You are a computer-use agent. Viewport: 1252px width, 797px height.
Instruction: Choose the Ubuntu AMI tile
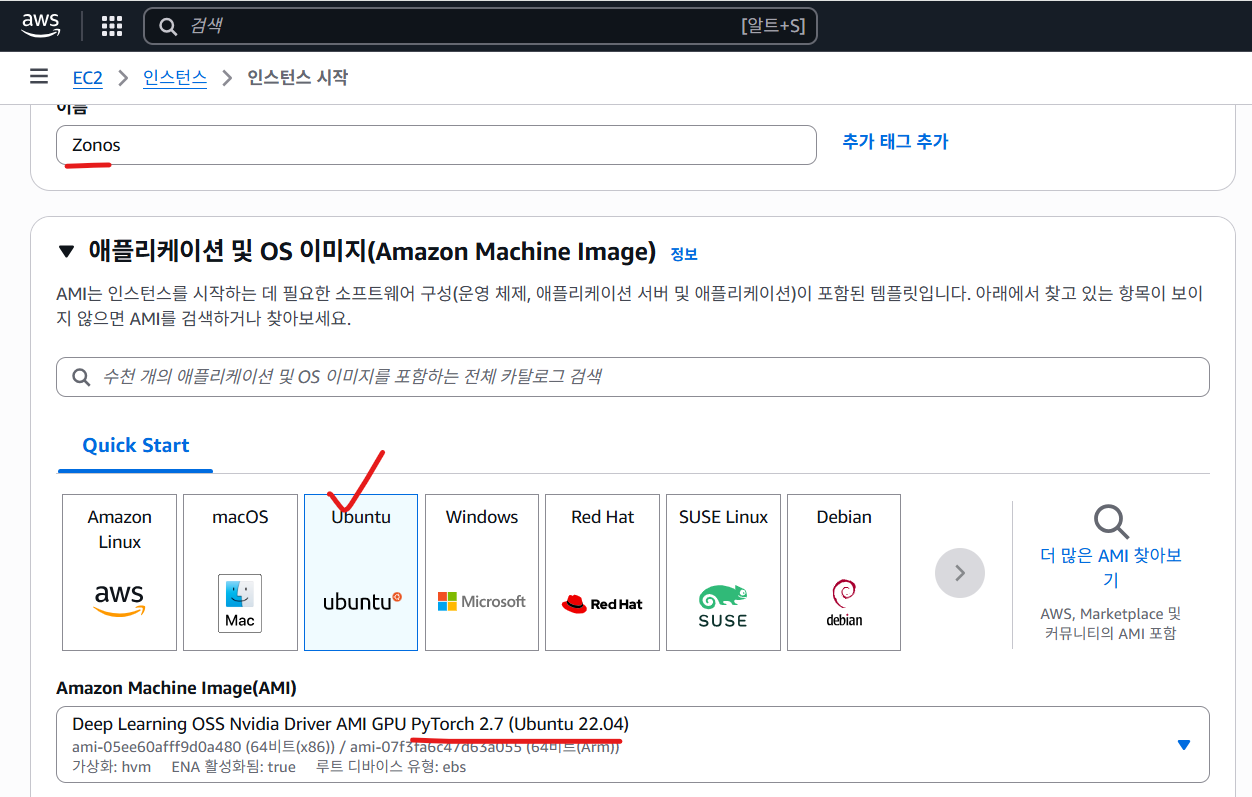(x=361, y=572)
